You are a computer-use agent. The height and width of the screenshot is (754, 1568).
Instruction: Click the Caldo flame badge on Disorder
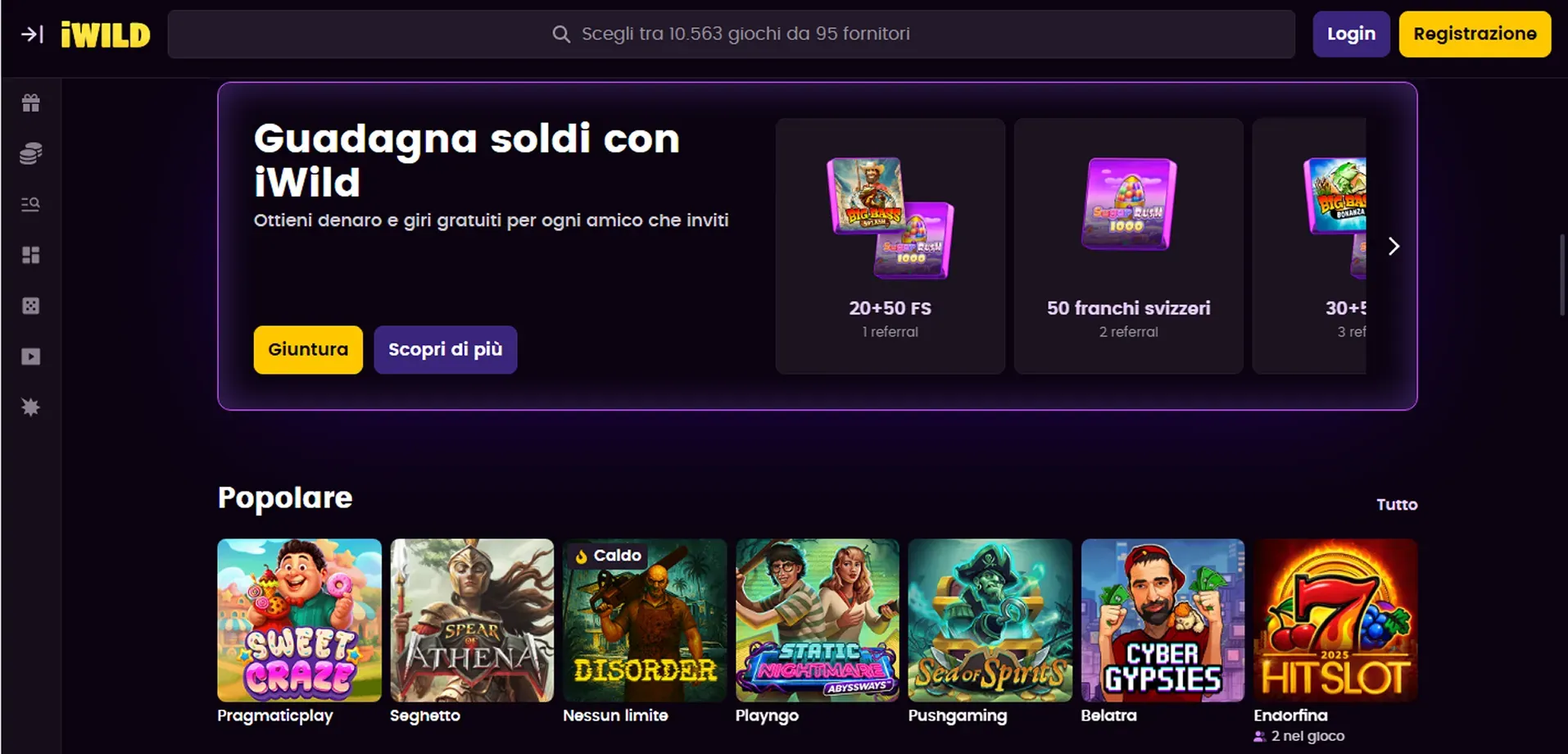[609, 556]
